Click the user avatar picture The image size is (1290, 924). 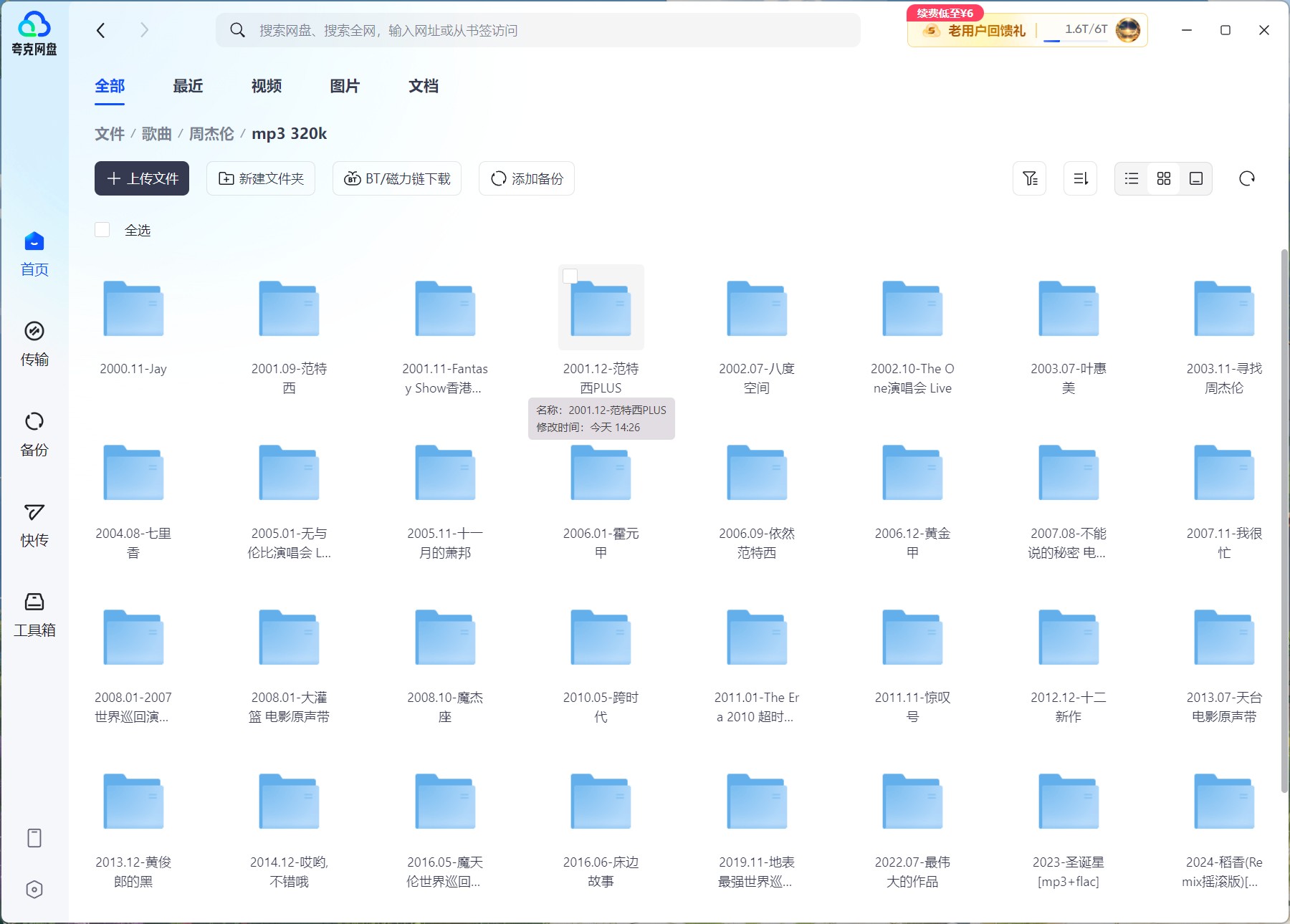[1128, 30]
